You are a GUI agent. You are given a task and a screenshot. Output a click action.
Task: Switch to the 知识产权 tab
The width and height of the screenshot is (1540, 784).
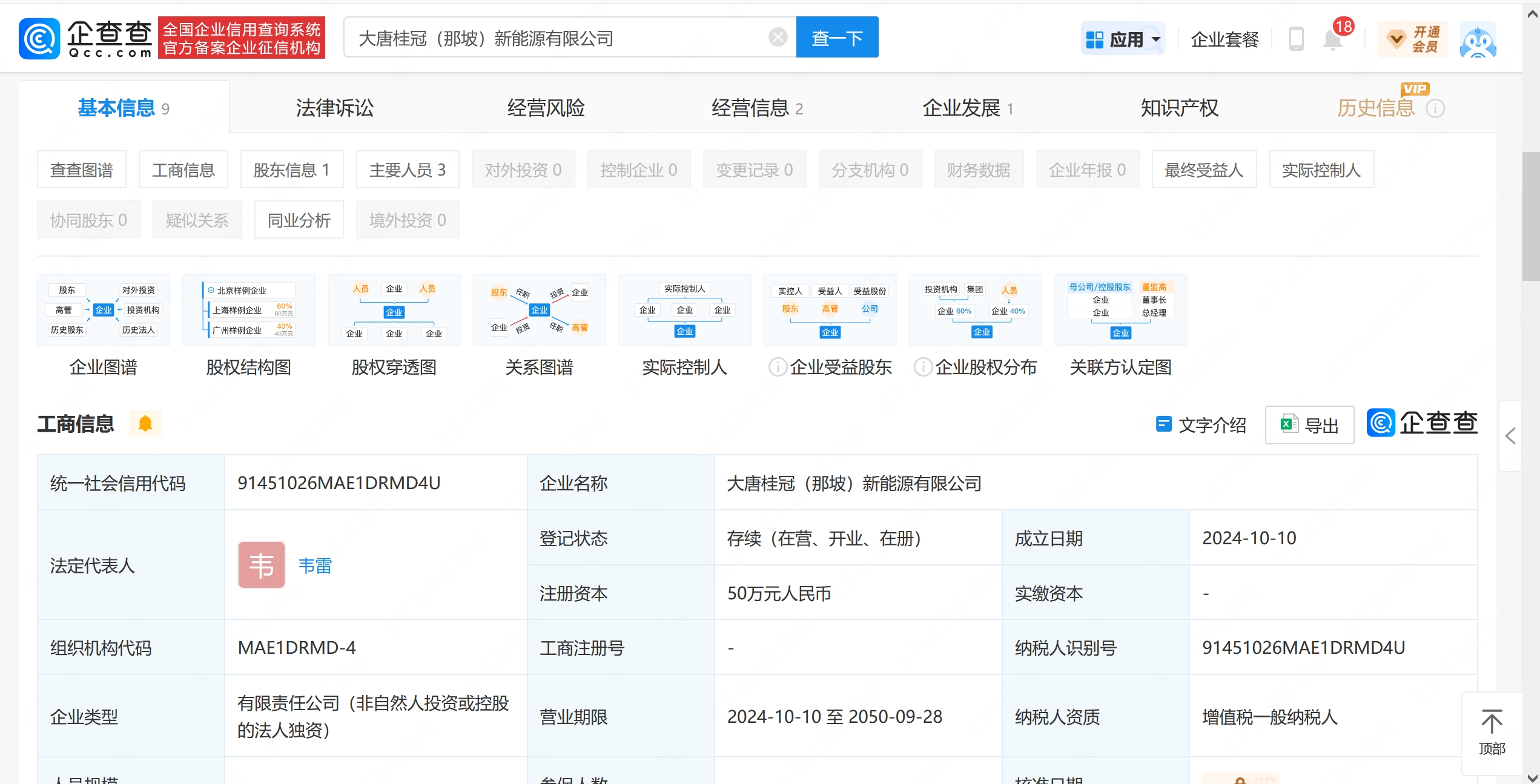[x=1180, y=108]
